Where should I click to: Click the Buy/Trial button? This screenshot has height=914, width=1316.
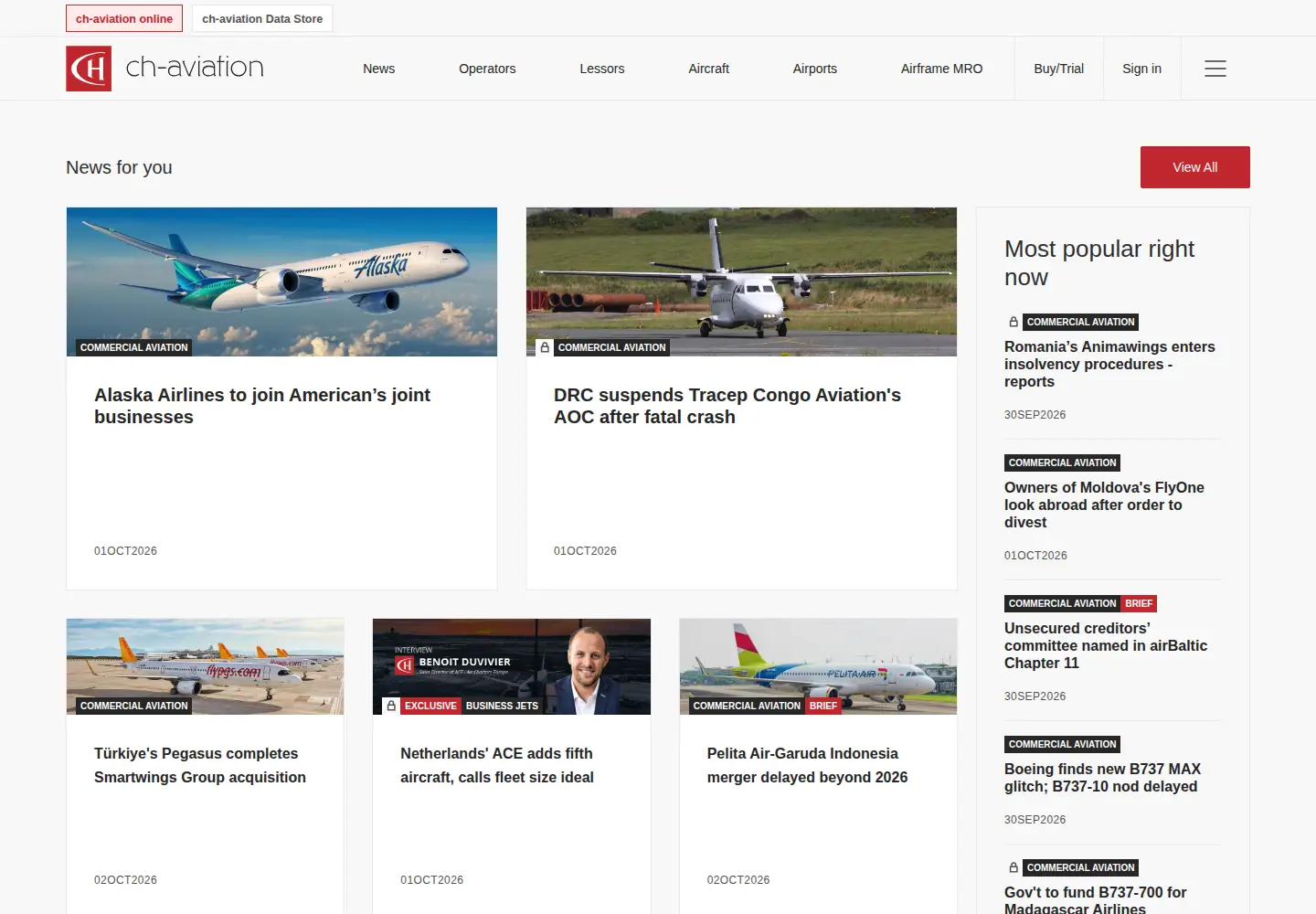[1059, 69]
